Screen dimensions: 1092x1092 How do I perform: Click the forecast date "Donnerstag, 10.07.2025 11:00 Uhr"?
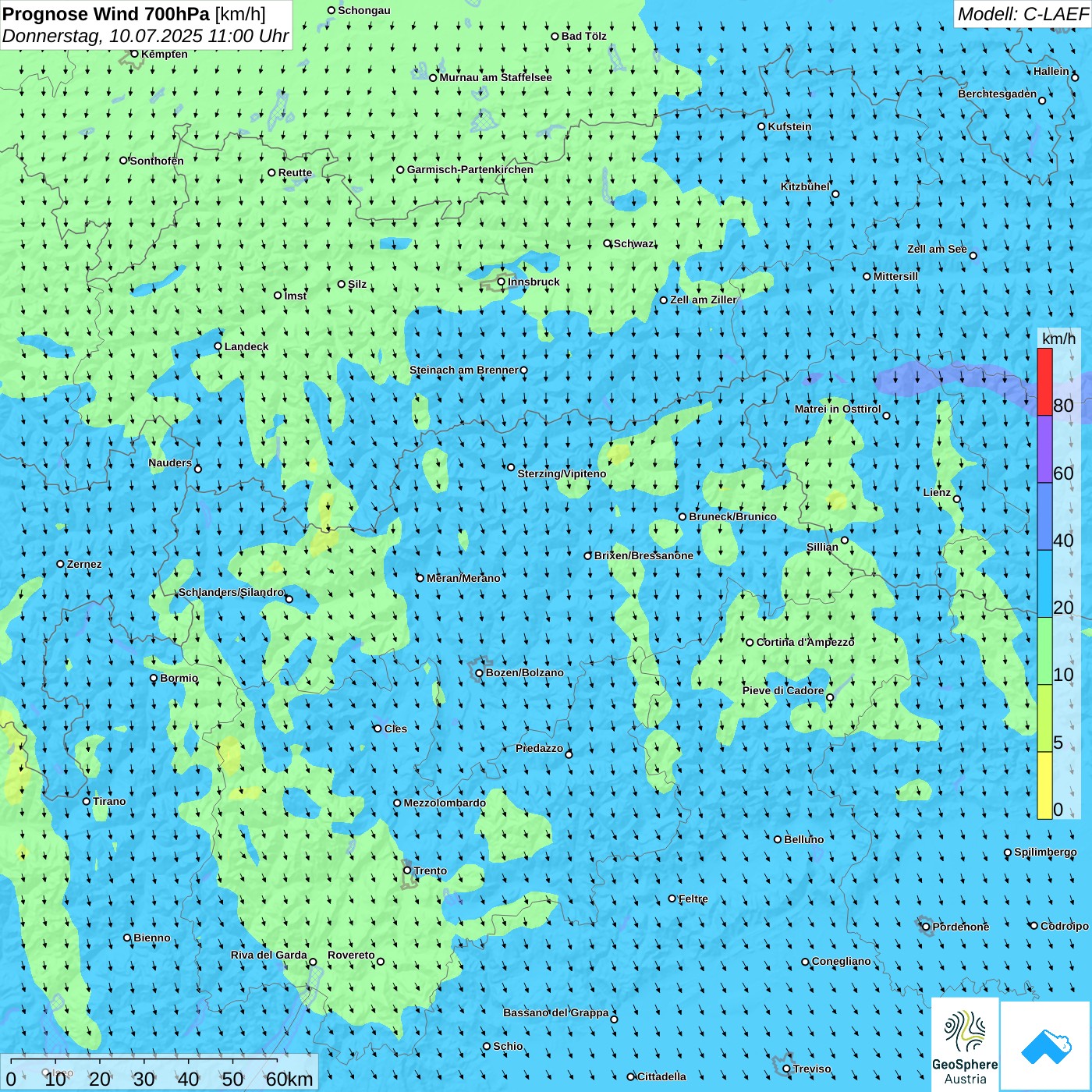tap(145, 36)
